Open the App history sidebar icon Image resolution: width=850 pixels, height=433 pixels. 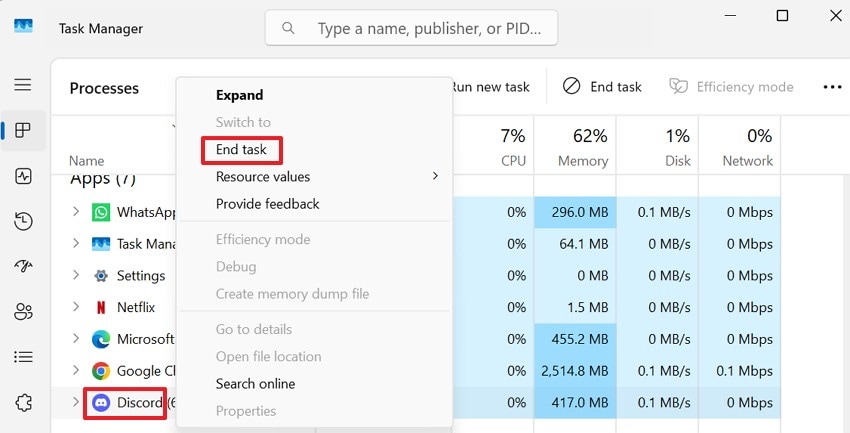tap(23, 221)
